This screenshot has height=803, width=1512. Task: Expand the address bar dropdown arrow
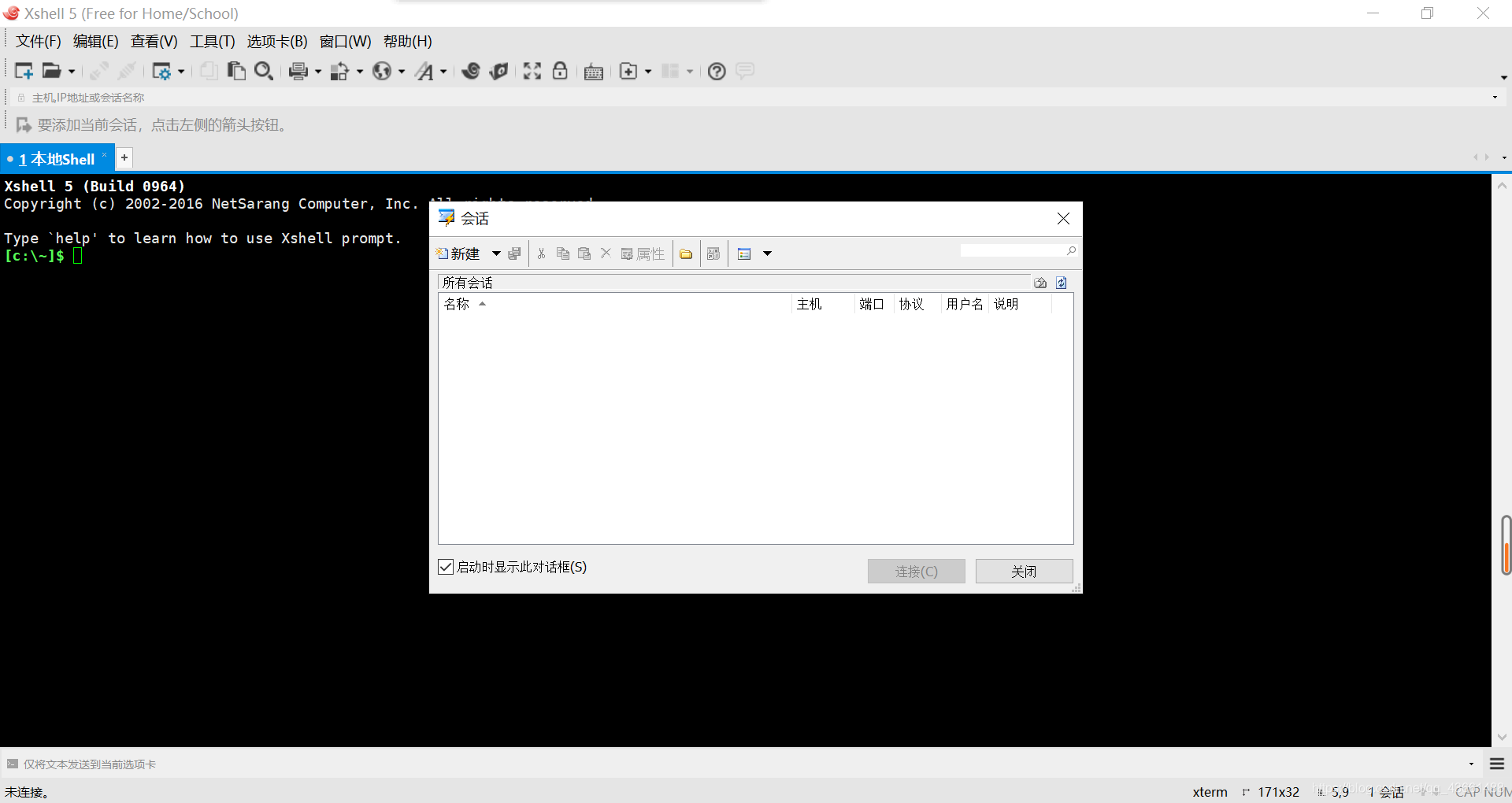(1495, 98)
